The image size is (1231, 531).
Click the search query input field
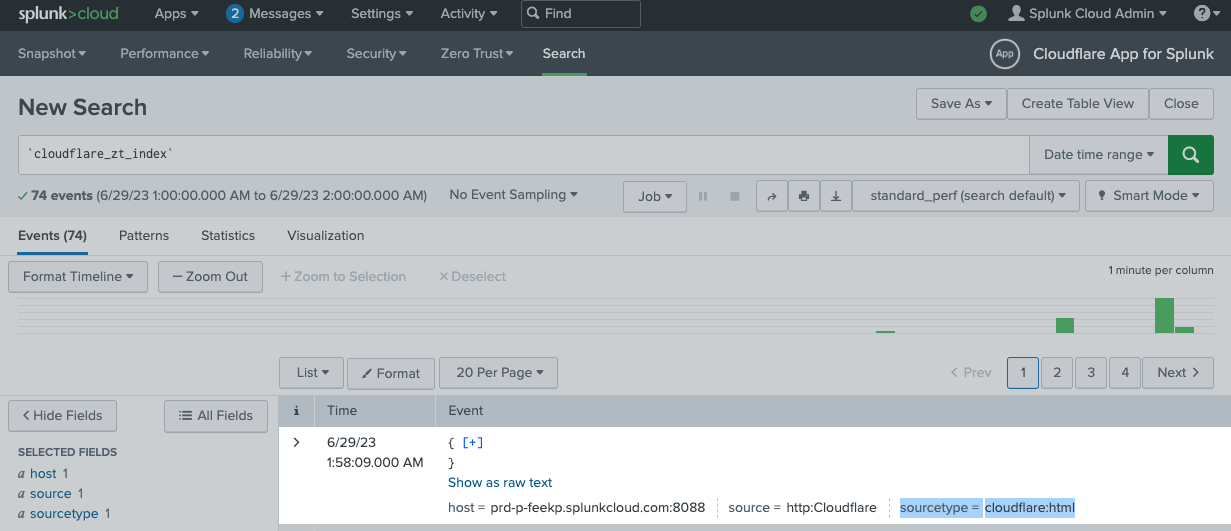(524, 155)
